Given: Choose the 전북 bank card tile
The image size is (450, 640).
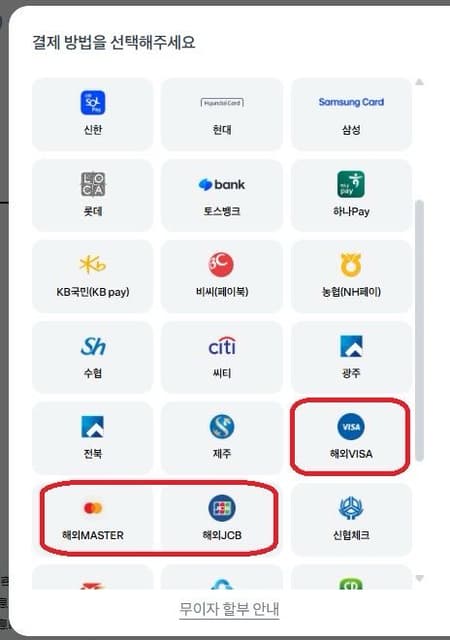Looking at the screenshot, I should click(93, 438).
